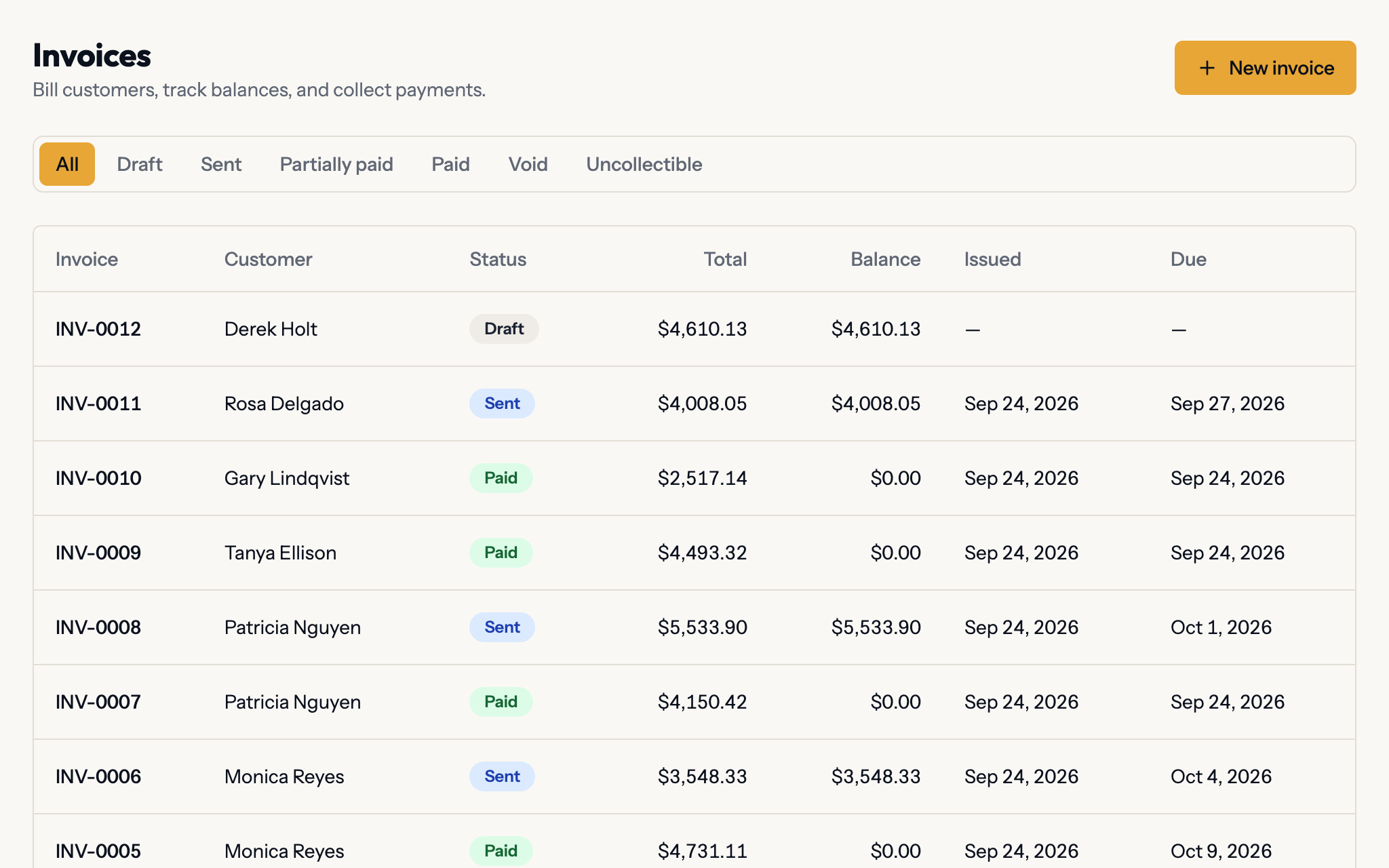This screenshot has width=1389, height=868.
Task: Switch to the Sent filter tab
Action: tap(221, 164)
